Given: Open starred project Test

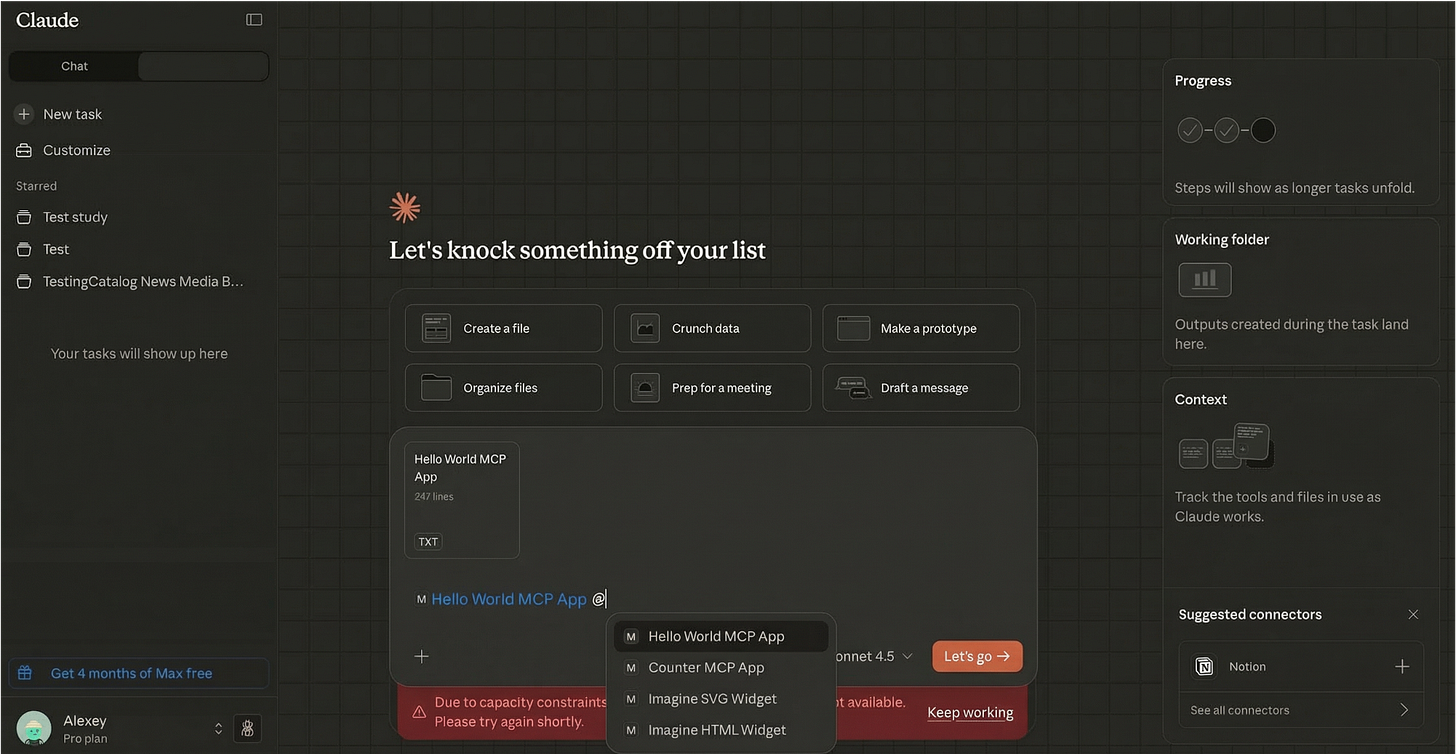Looking at the screenshot, I should 56,249.
